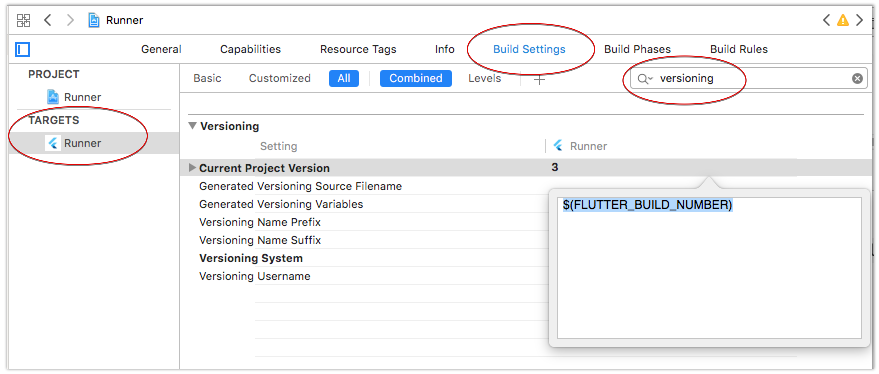The image size is (879, 374).
Task: Clear the versioning search field
Action: coord(857,79)
